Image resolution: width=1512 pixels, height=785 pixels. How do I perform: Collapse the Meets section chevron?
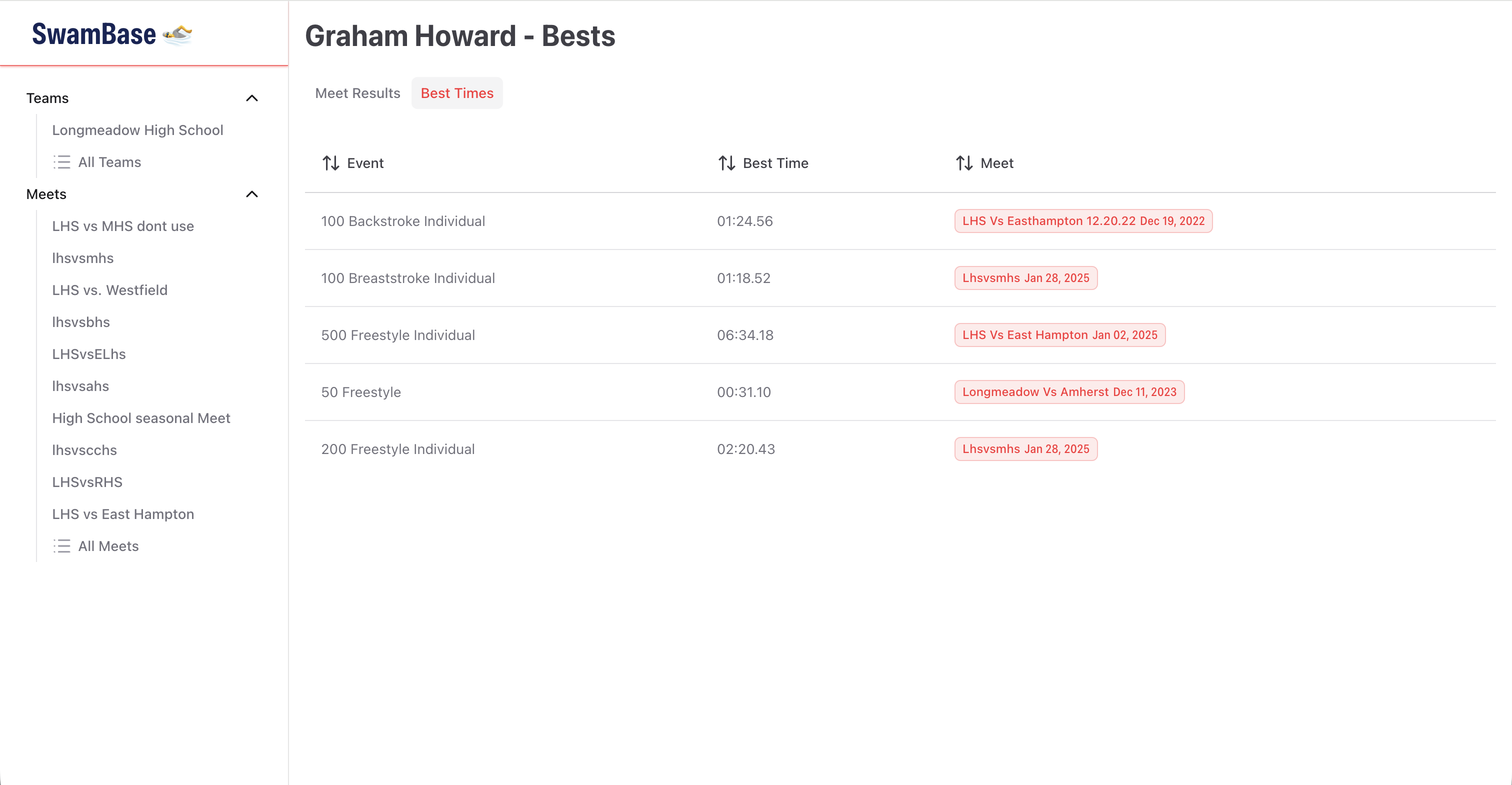[x=252, y=194]
